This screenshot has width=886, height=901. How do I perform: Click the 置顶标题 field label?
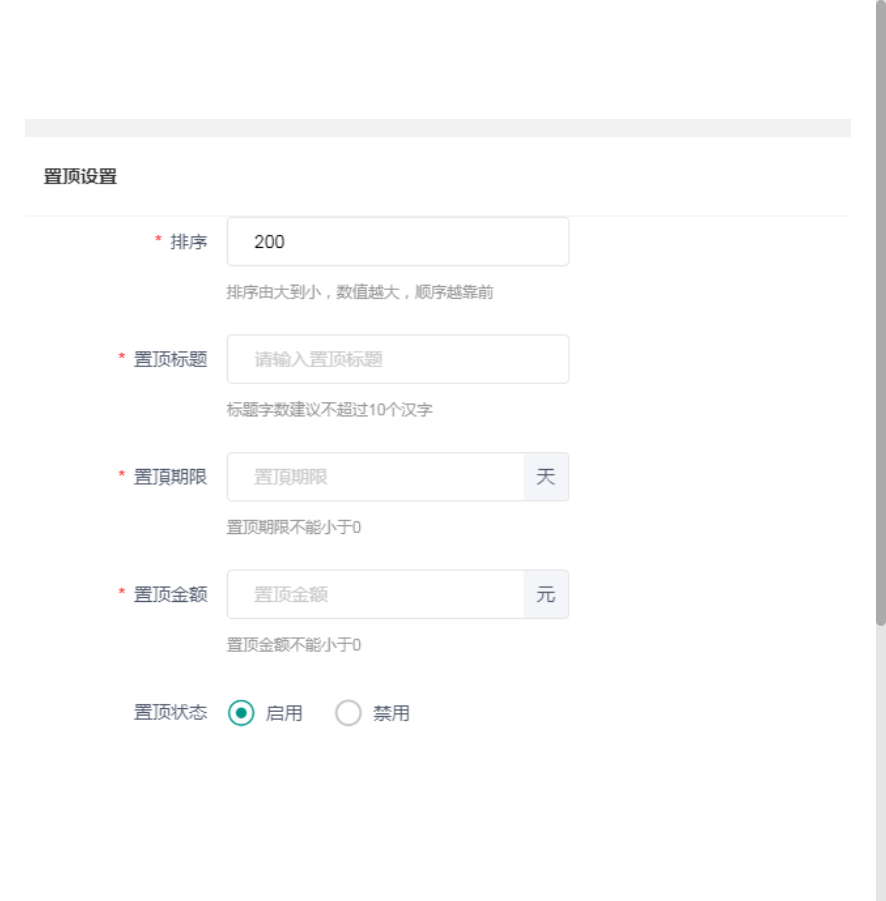(x=170, y=359)
